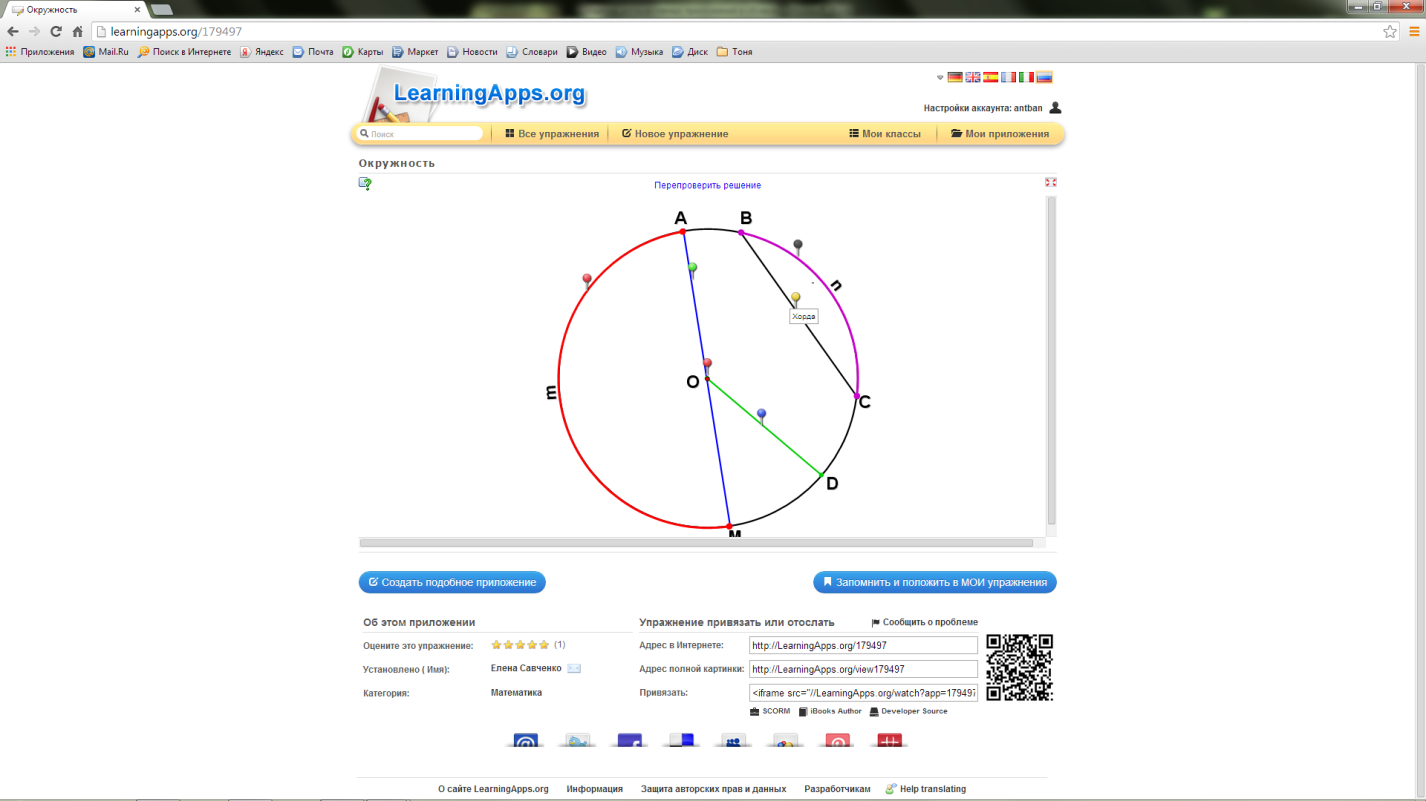
Task: Select the Привязать iframe code field
Action: click(x=863, y=692)
